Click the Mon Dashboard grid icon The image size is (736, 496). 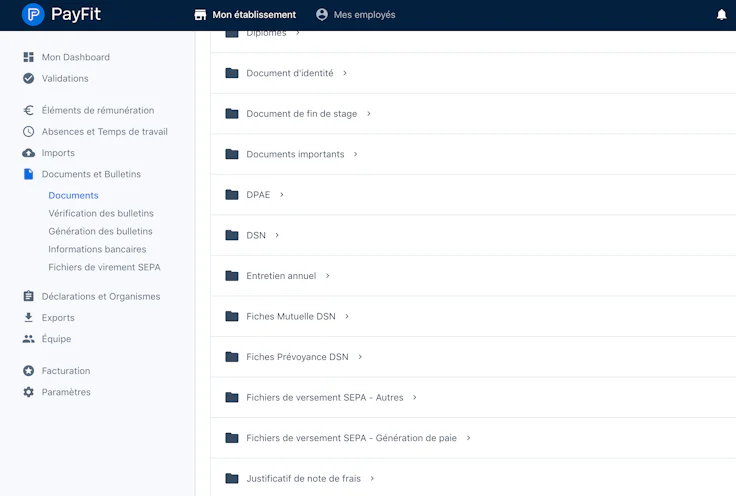pyautogui.click(x=29, y=57)
